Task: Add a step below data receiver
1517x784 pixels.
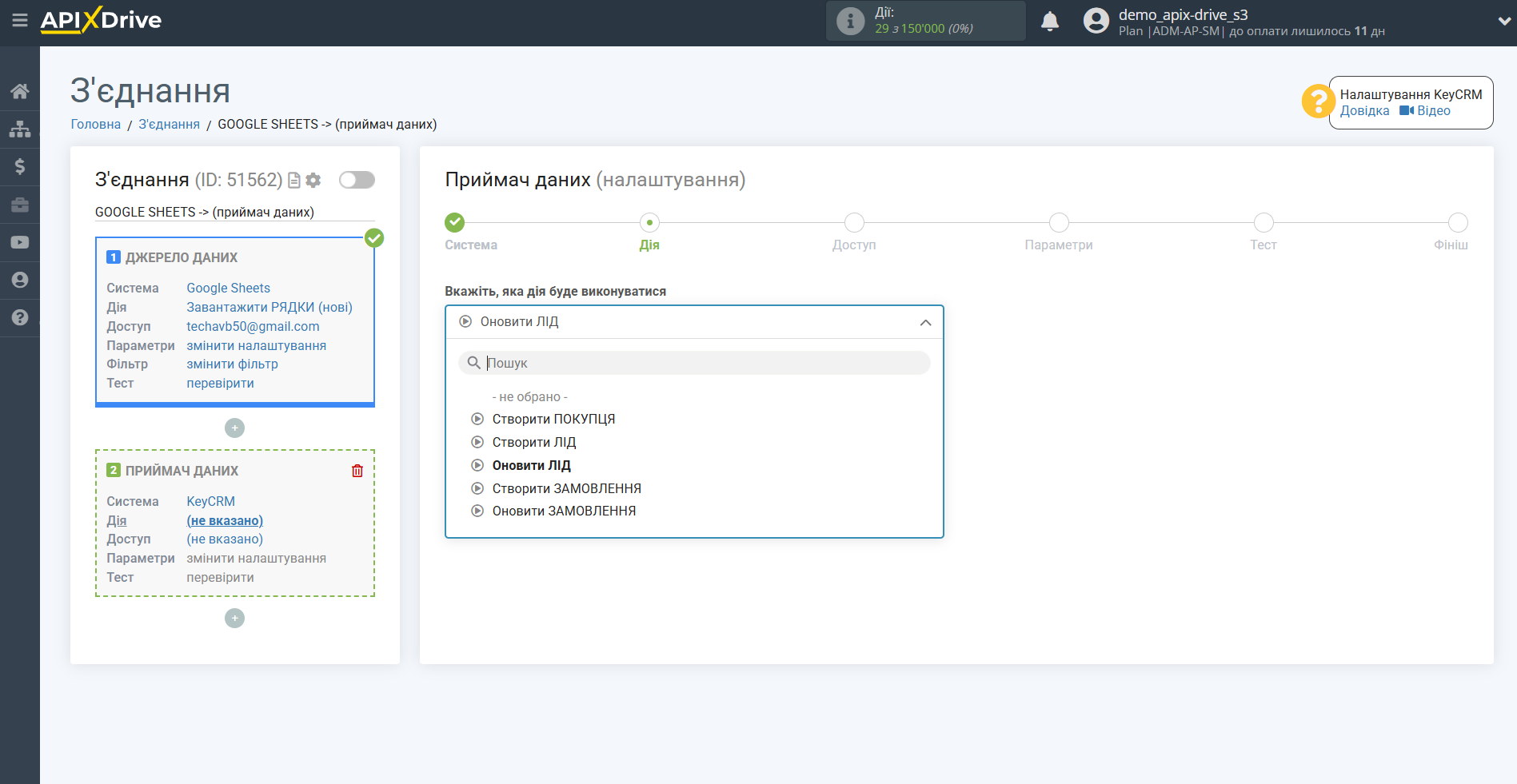Action: pos(234,619)
